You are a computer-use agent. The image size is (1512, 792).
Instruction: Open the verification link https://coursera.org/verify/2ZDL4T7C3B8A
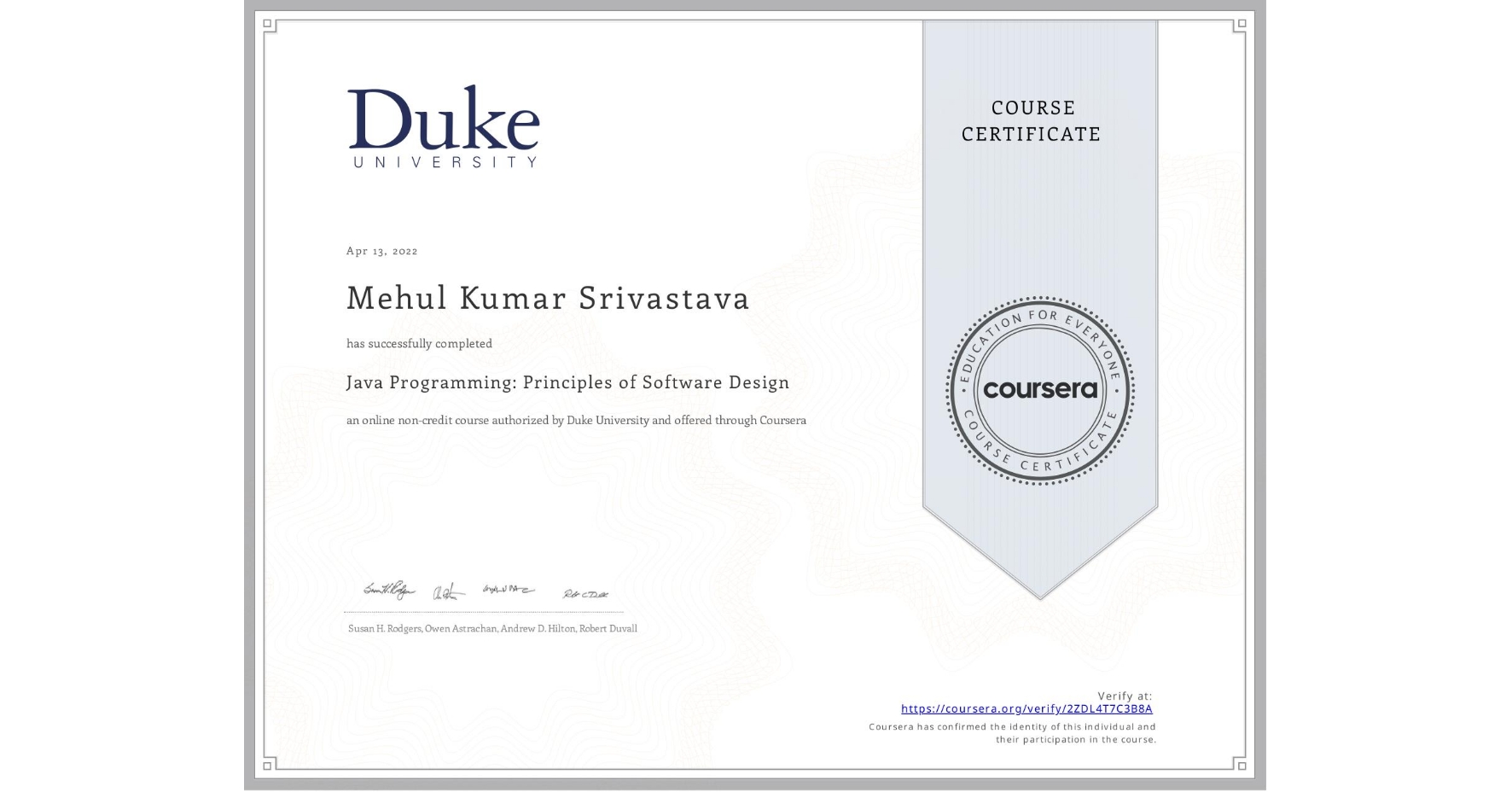tap(1026, 708)
